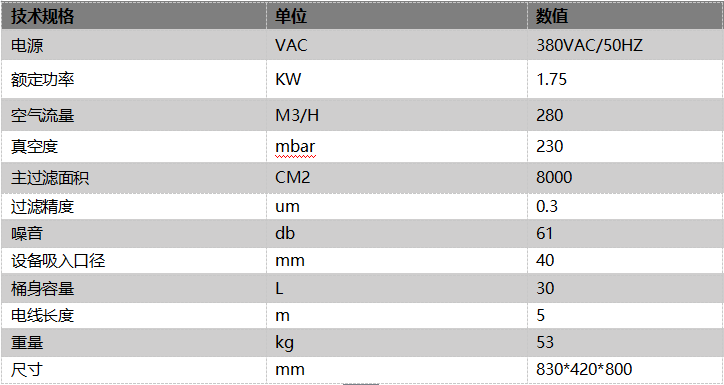Select the M3/H unit cell
Screen dimensions: 724x385
click(x=397, y=115)
